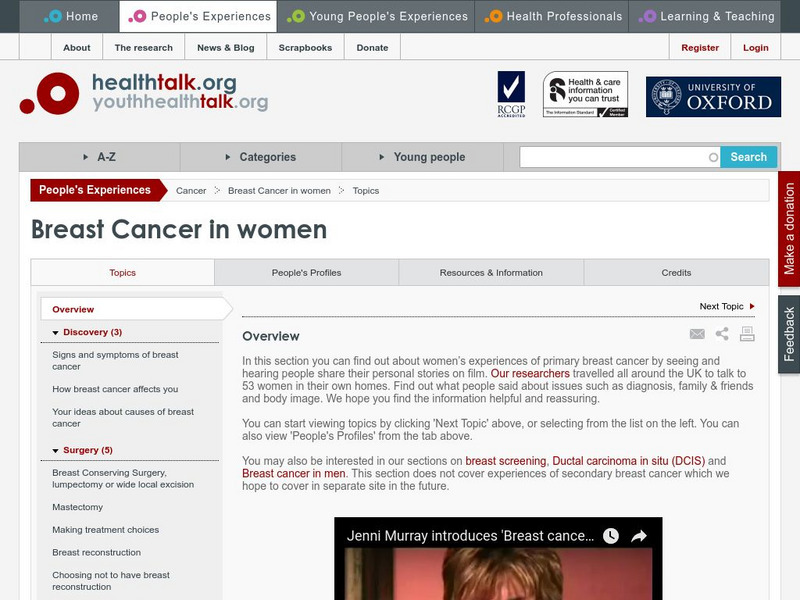This screenshot has width=800, height=600.
Task: Open the Make a donation side tab
Action: (789, 229)
